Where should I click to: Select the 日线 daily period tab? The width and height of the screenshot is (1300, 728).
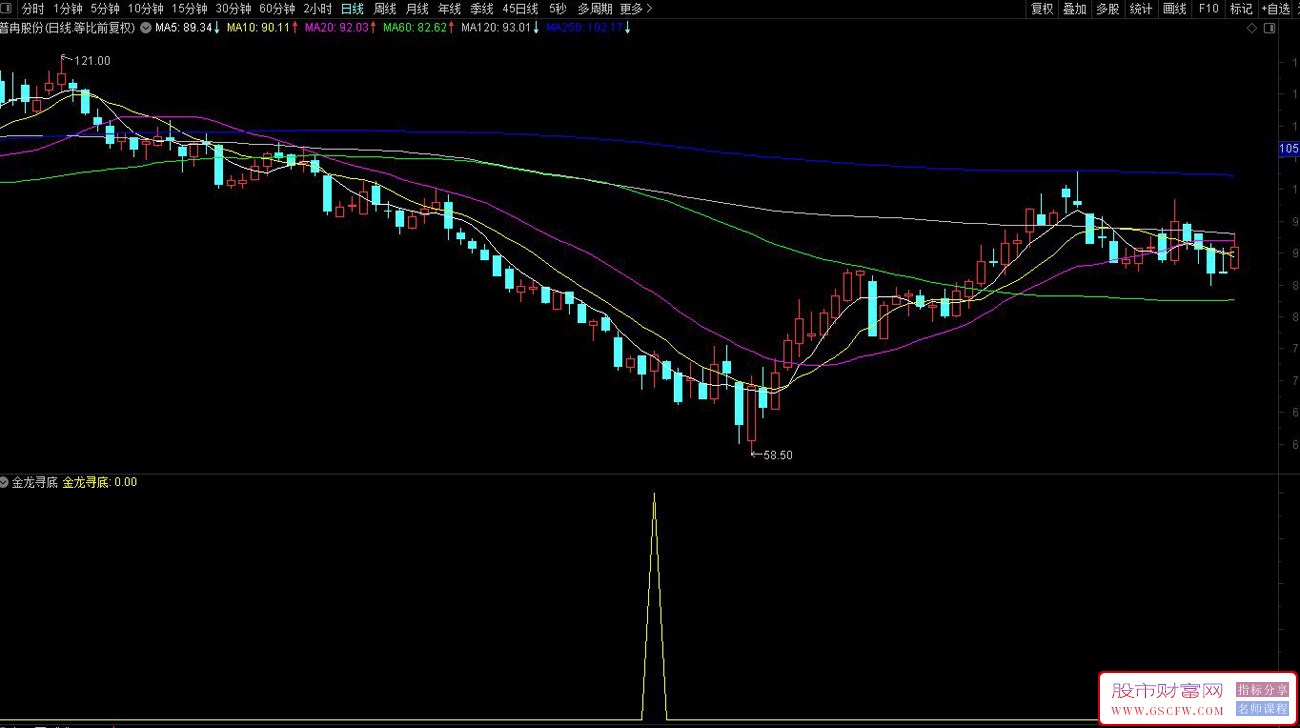click(x=352, y=8)
